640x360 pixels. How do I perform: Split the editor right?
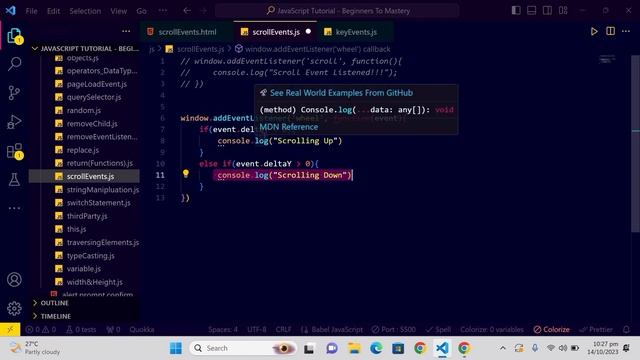coord(610,31)
